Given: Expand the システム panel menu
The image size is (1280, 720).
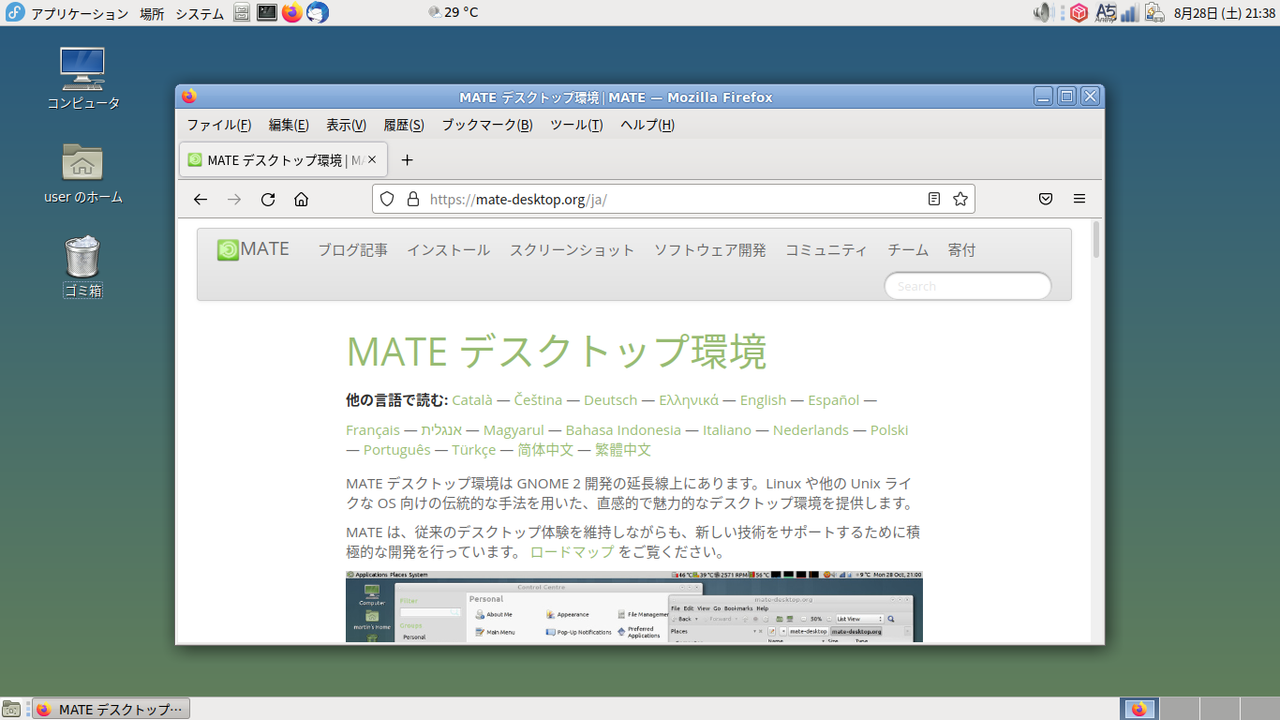Looking at the screenshot, I should coord(199,13).
